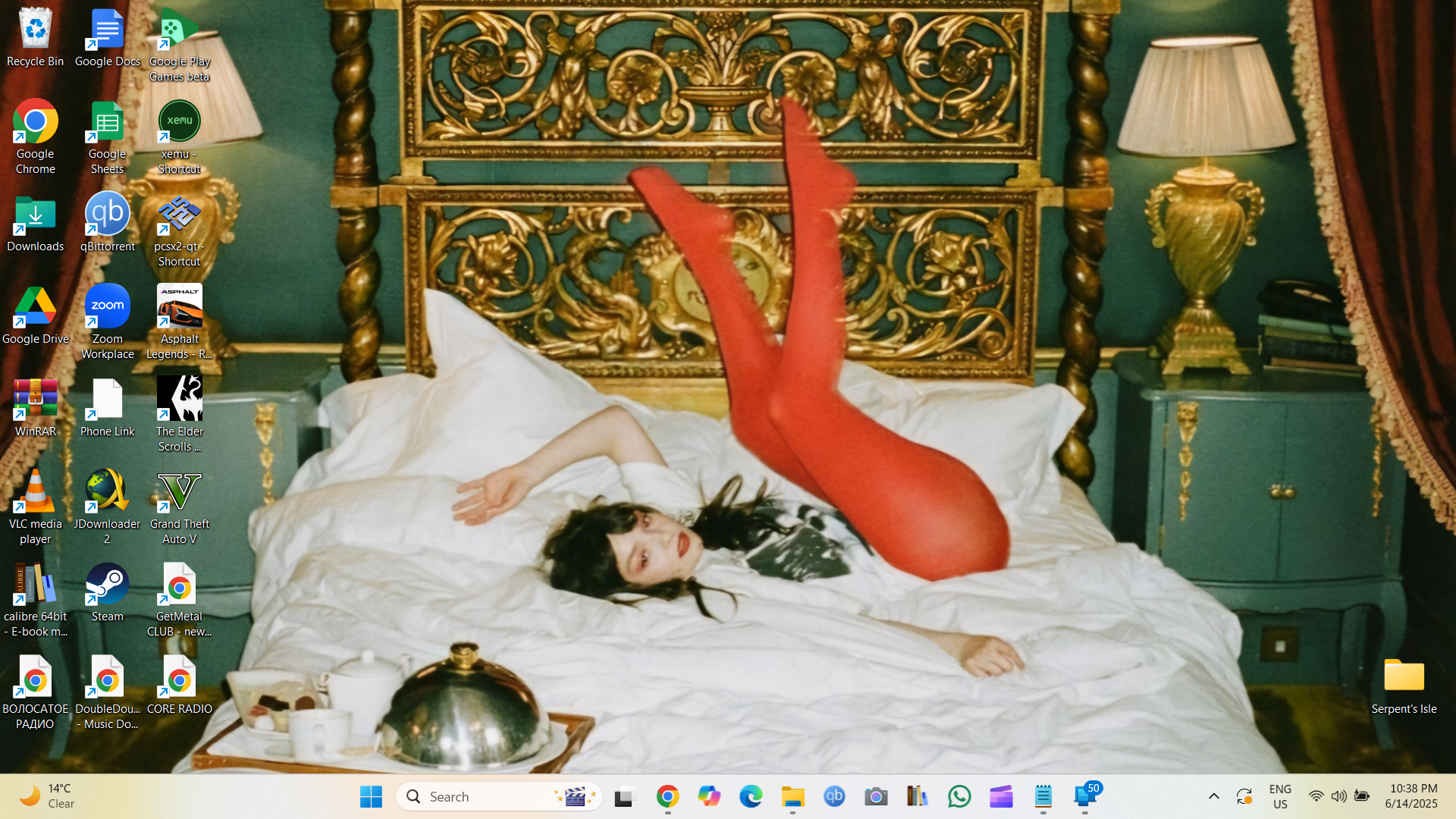The width and height of the screenshot is (1456, 819).
Task: Open WinRAR desktop shortcut
Action: [x=35, y=409]
